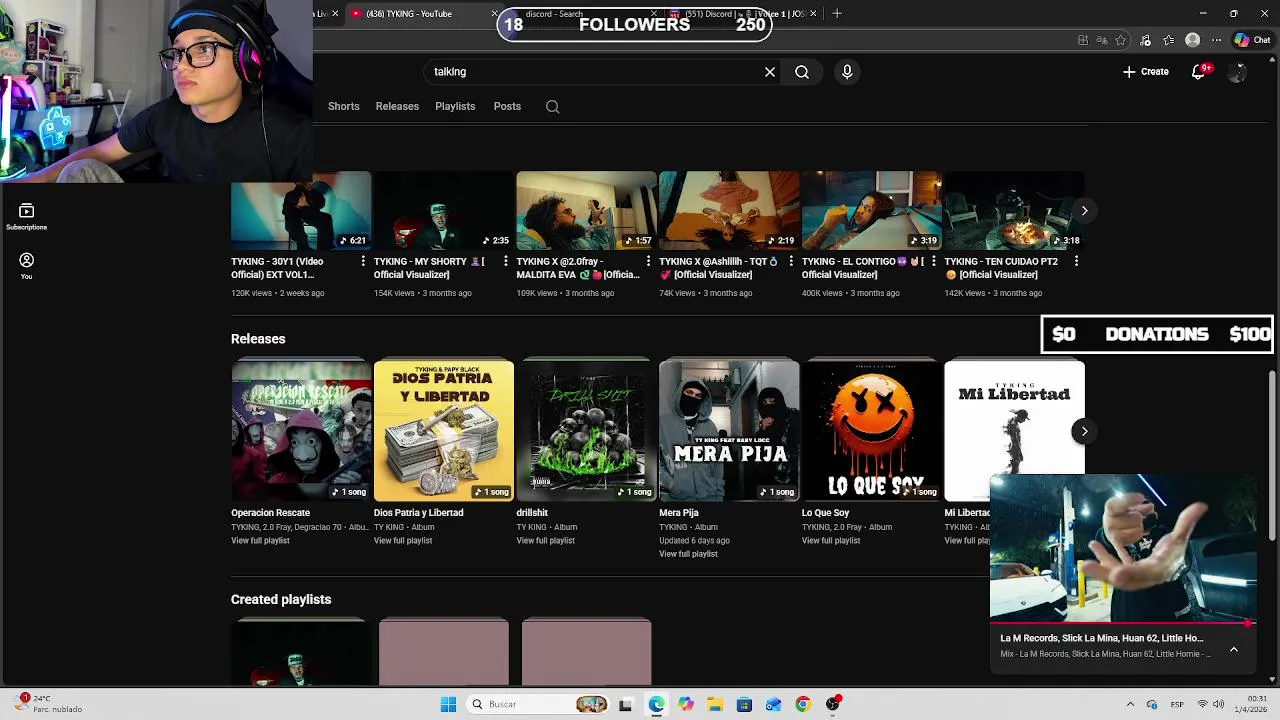Open Microsoft Edge from the taskbar
This screenshot has width=1280, height=720.
point(656,704)
